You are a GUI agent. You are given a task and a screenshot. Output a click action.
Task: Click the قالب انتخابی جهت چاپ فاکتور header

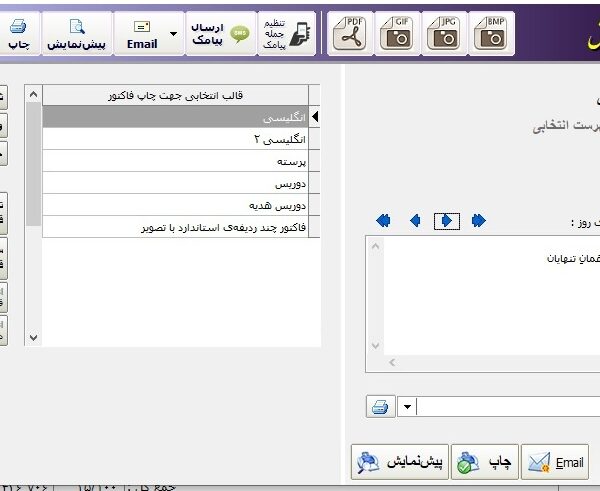[175, 95]
